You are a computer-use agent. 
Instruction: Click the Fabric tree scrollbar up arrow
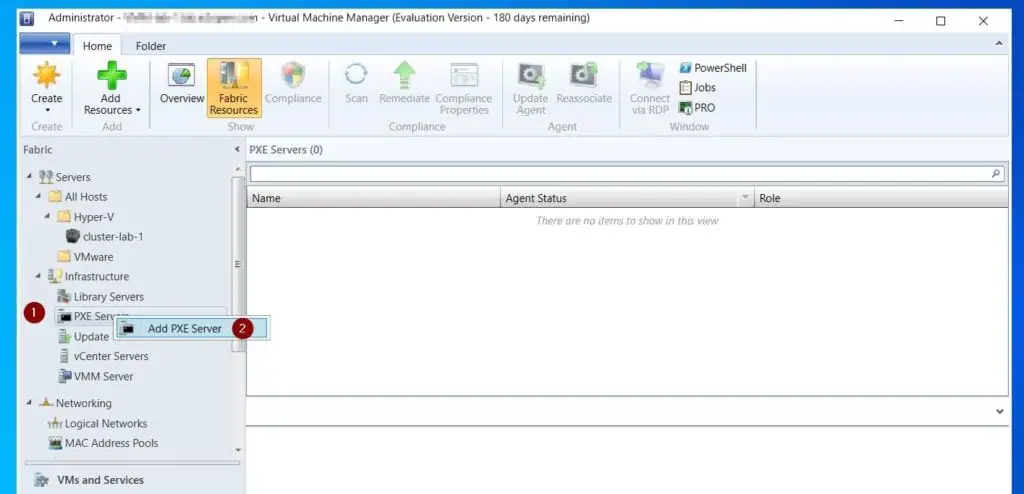[238, 169]
